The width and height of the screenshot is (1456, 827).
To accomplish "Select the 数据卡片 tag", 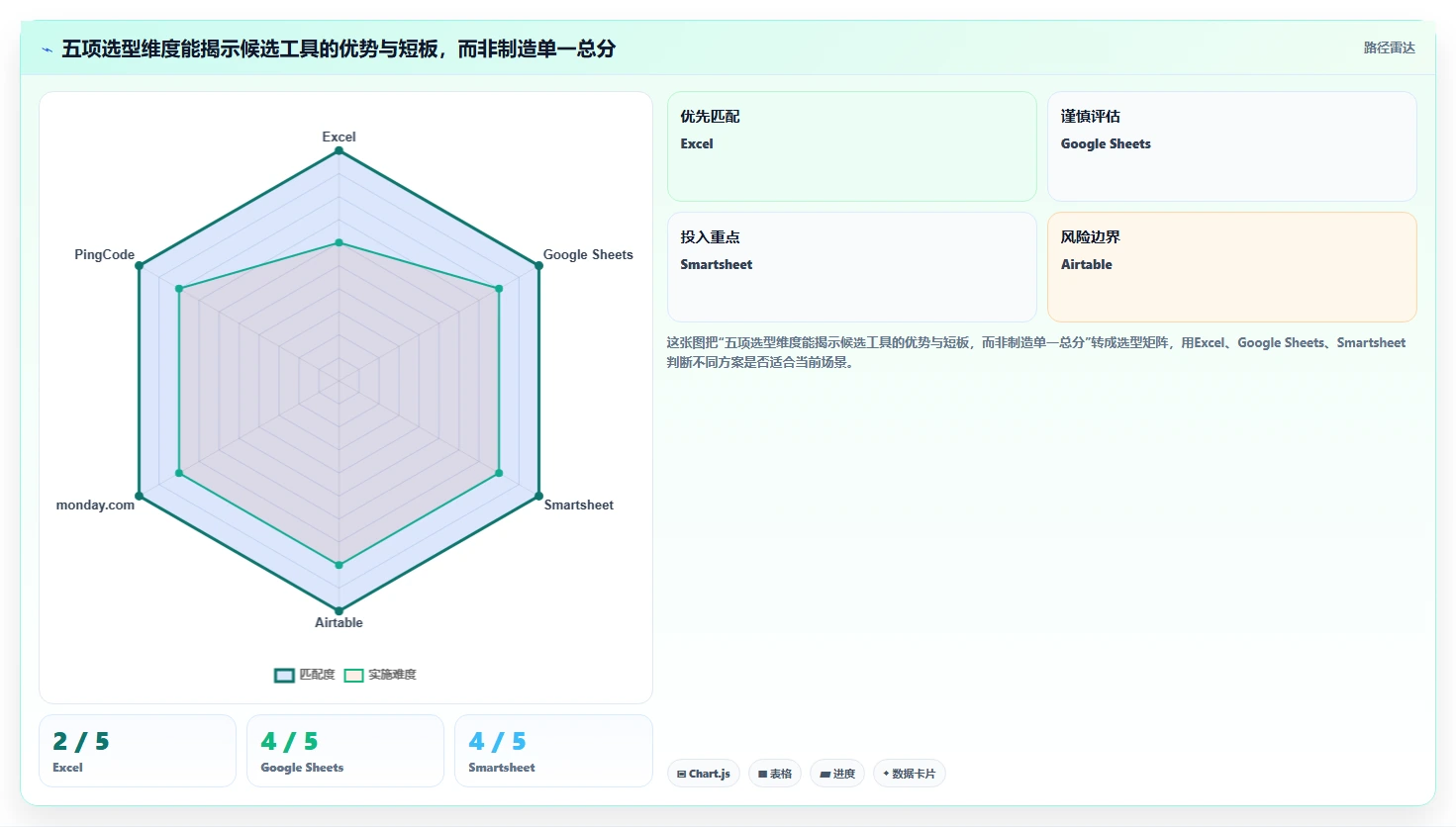I will coord(910,774).
